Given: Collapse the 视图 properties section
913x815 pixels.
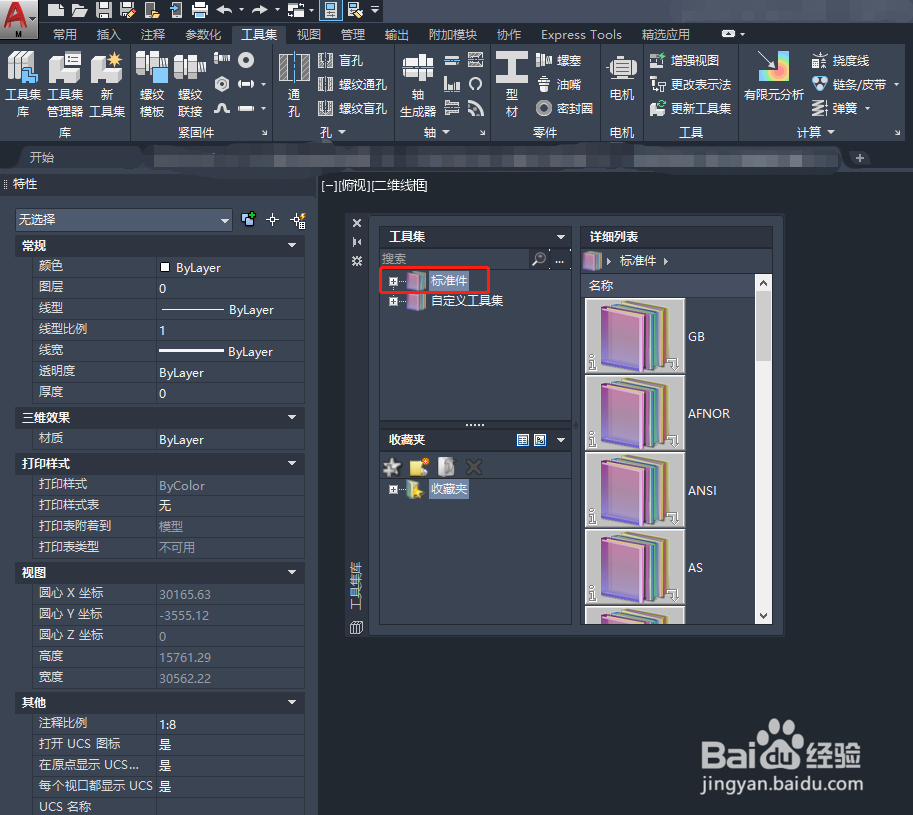Looking at the screenshot, I should [292, 572].
